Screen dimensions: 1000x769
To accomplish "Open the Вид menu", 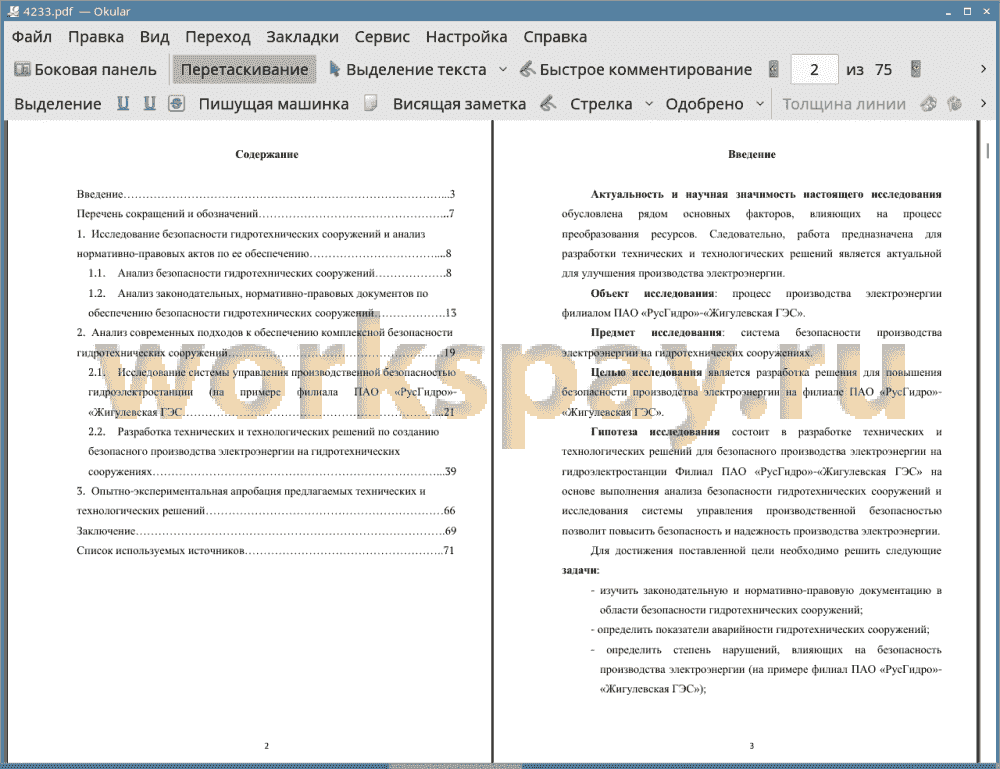I will point(154,37).
